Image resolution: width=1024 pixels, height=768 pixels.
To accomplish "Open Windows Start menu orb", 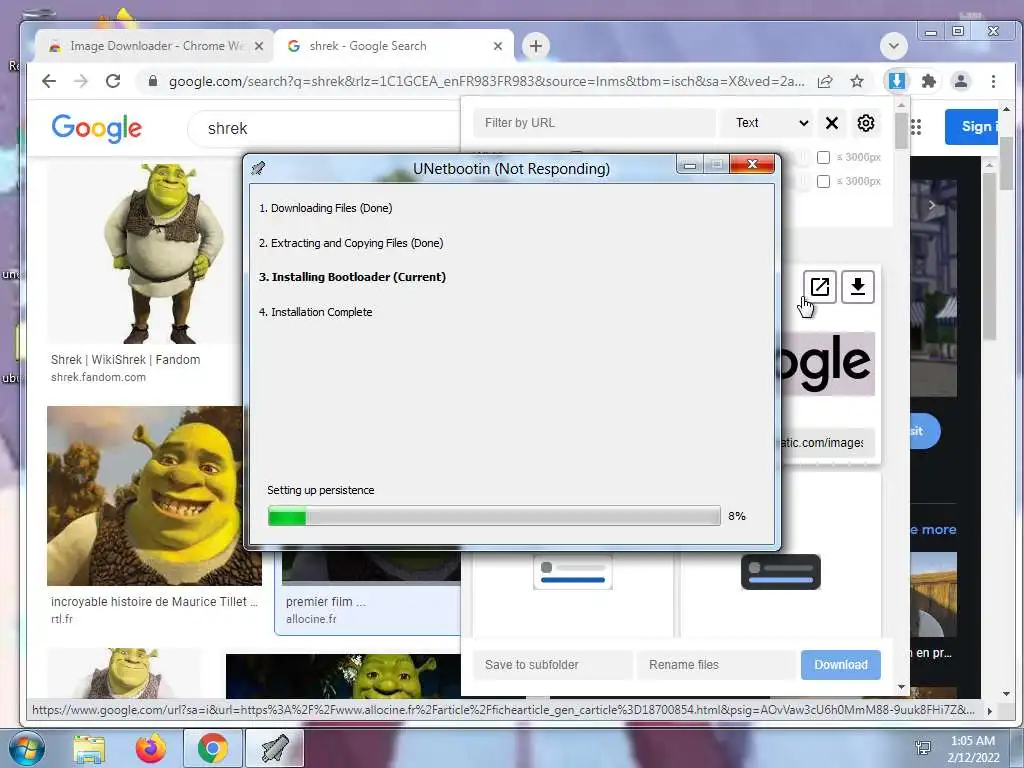I will click(x=26, y=748).
